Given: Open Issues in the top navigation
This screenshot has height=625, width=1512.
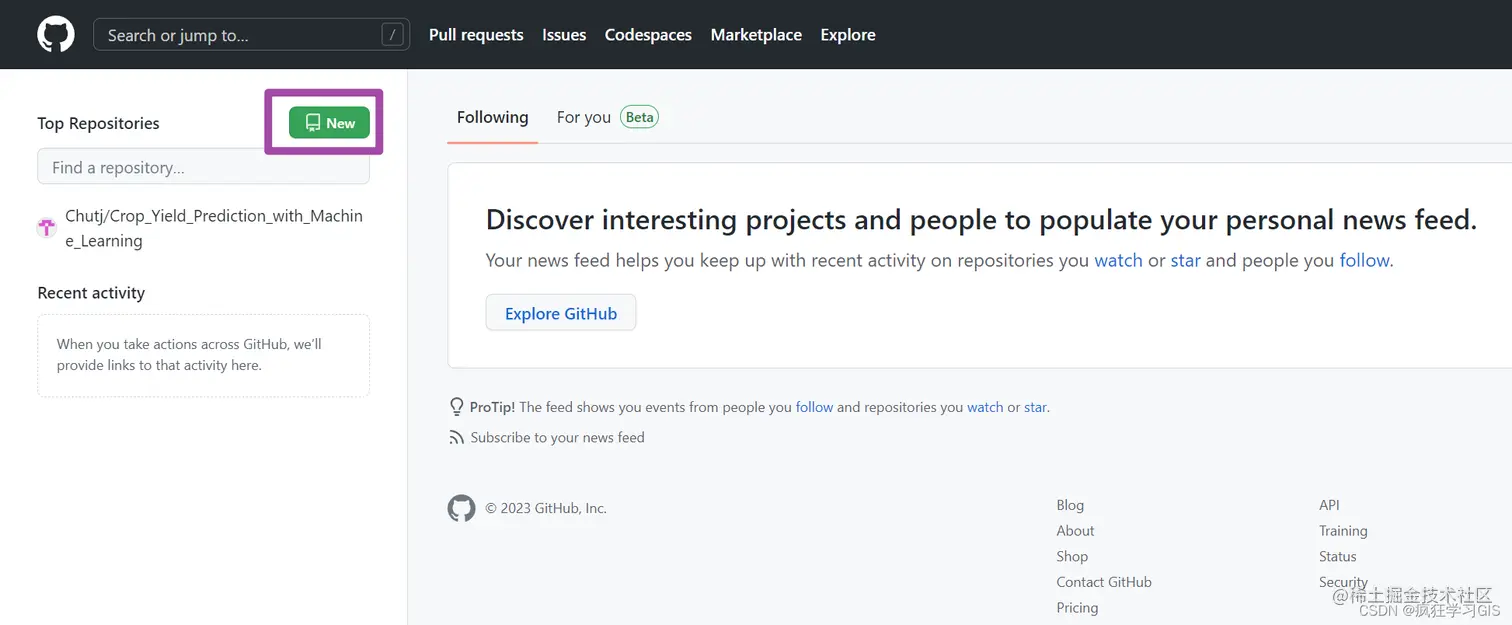Looking at the screenshot, I should (x=564, y=35).
